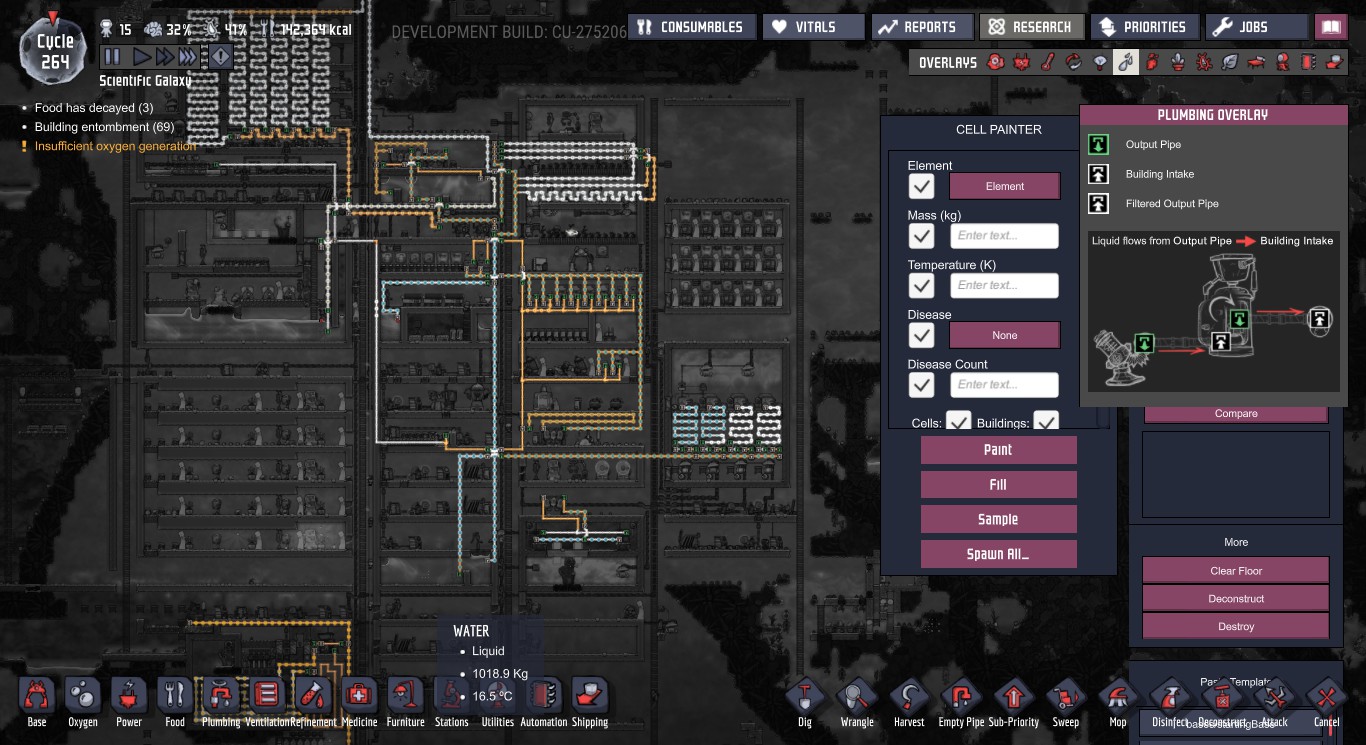The height and width of the screenshot is (745, 1366).
Task: Switch to the Power overlay
Action: click(x=1021, y=62)
